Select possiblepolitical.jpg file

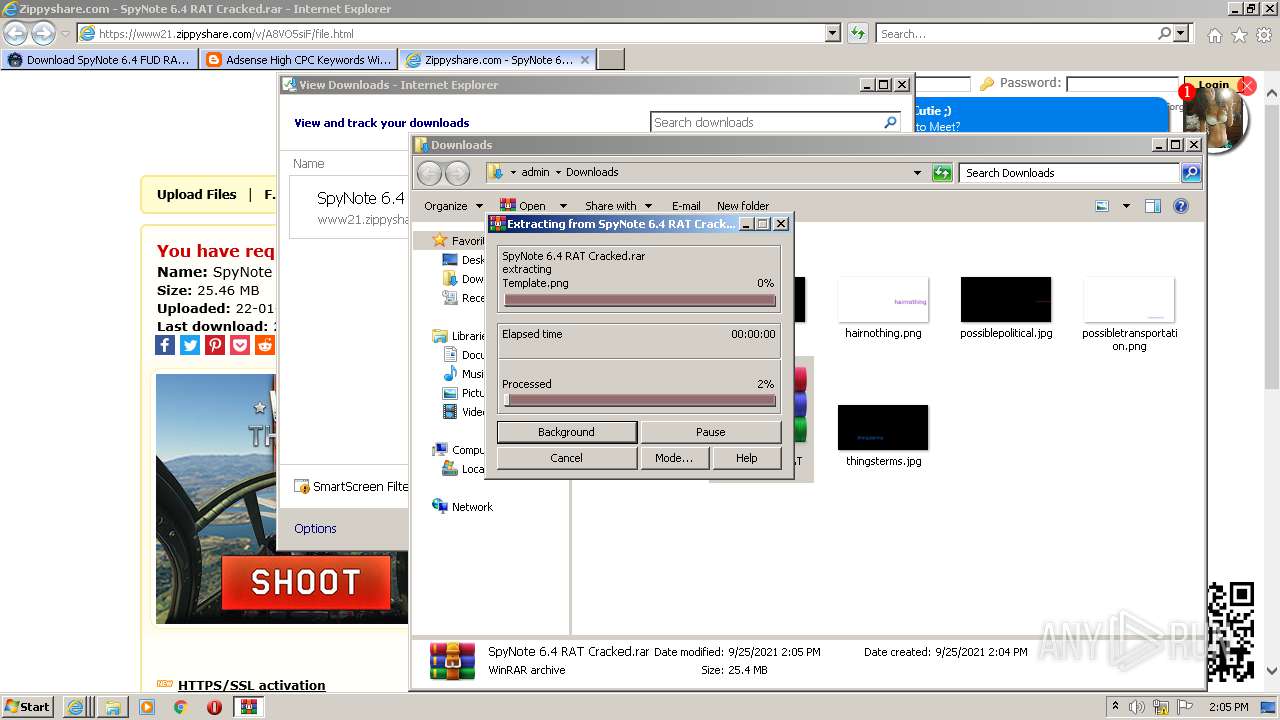[x=1006, y=309]
